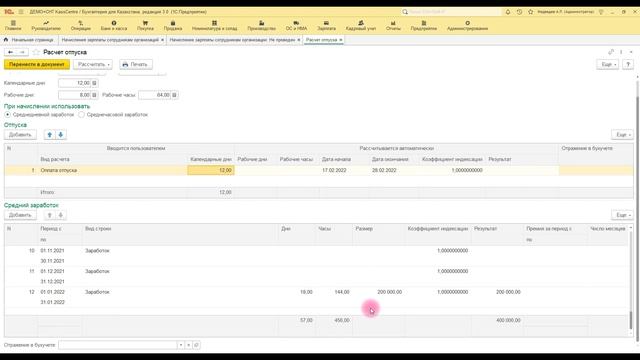The width and height of the screenshot is (640, 360).
Task: Click Перенести в документ button
Action: 37,64
